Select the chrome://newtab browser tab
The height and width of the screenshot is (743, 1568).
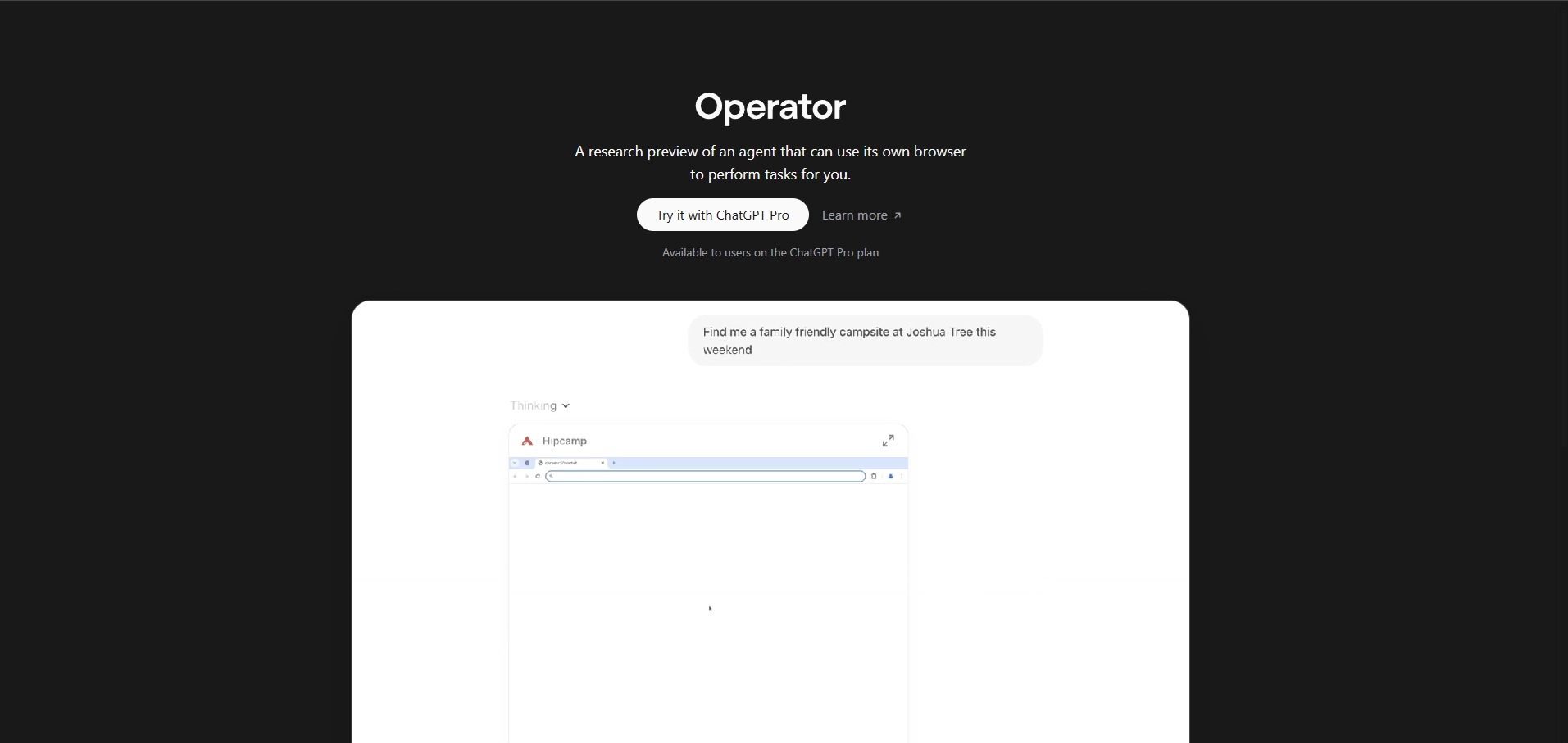570,463
